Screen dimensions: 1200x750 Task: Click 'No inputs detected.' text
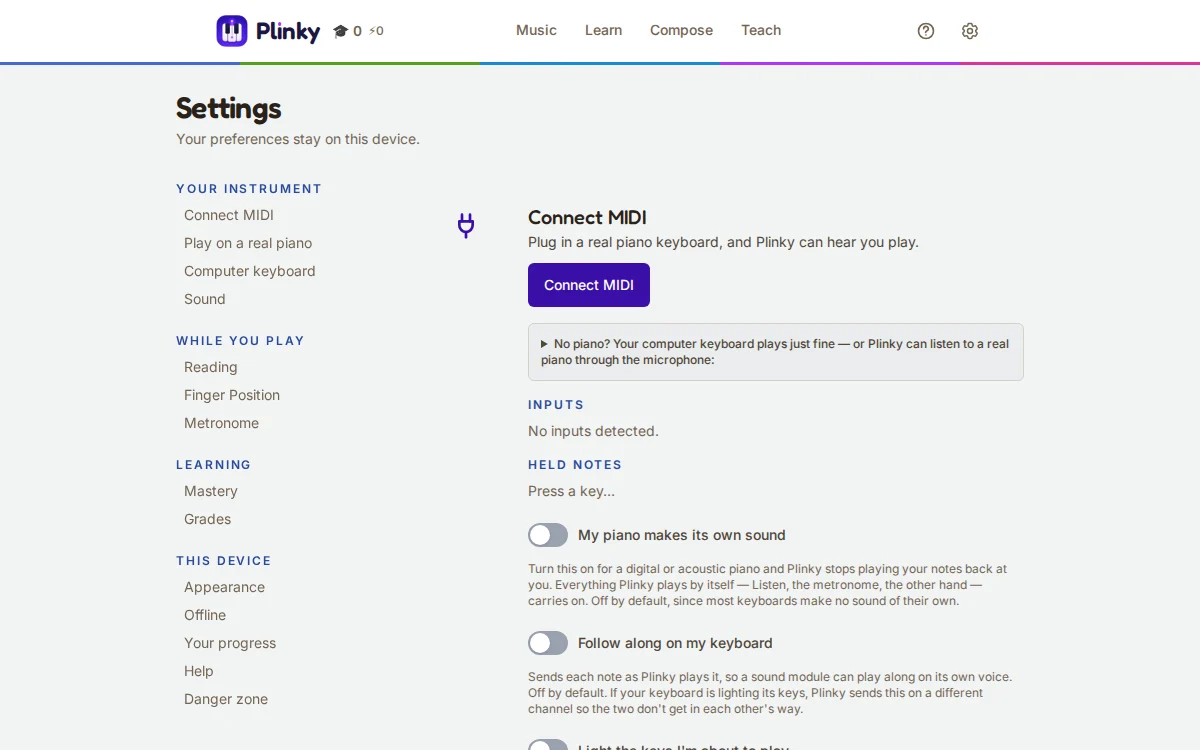[593, 431]
